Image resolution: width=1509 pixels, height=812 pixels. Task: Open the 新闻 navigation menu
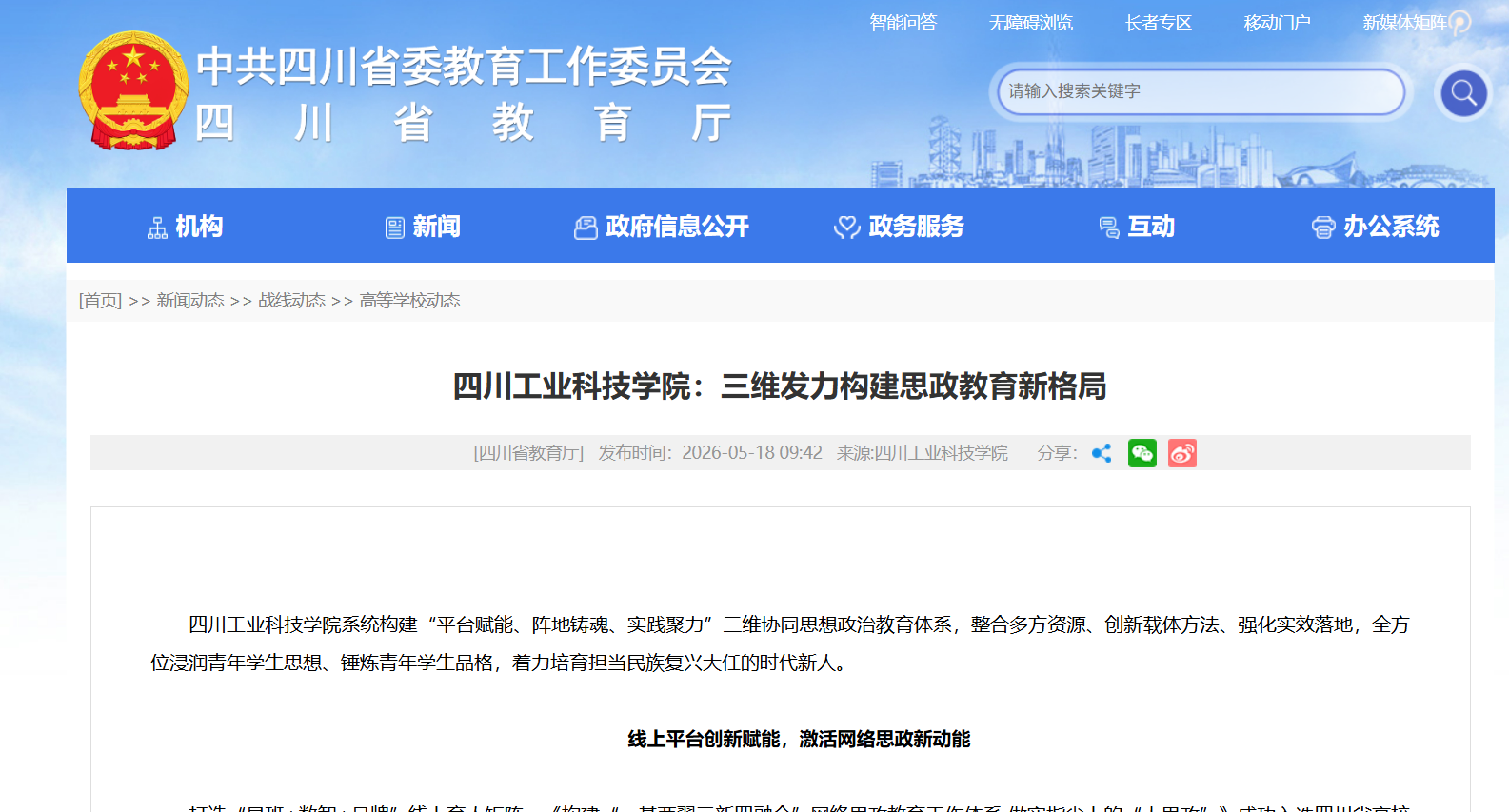tap(423, 227)
